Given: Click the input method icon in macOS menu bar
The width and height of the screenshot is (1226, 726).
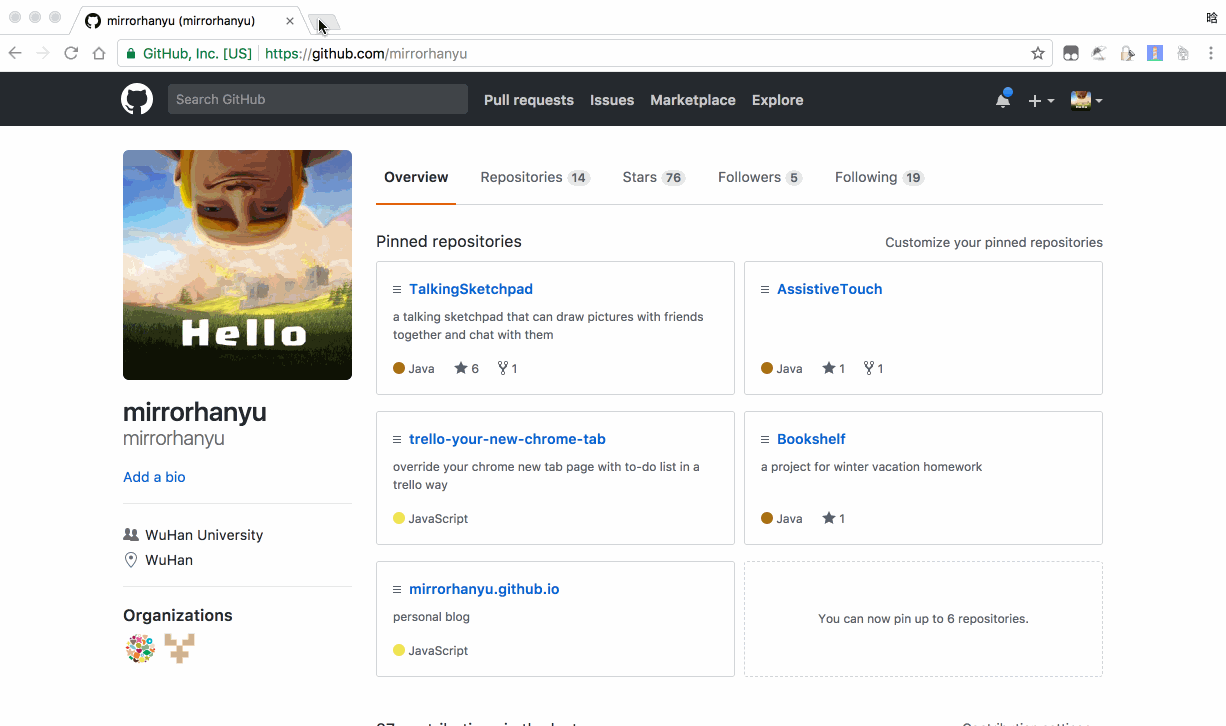Looking at the screenshot, I should pos(1211,18).
